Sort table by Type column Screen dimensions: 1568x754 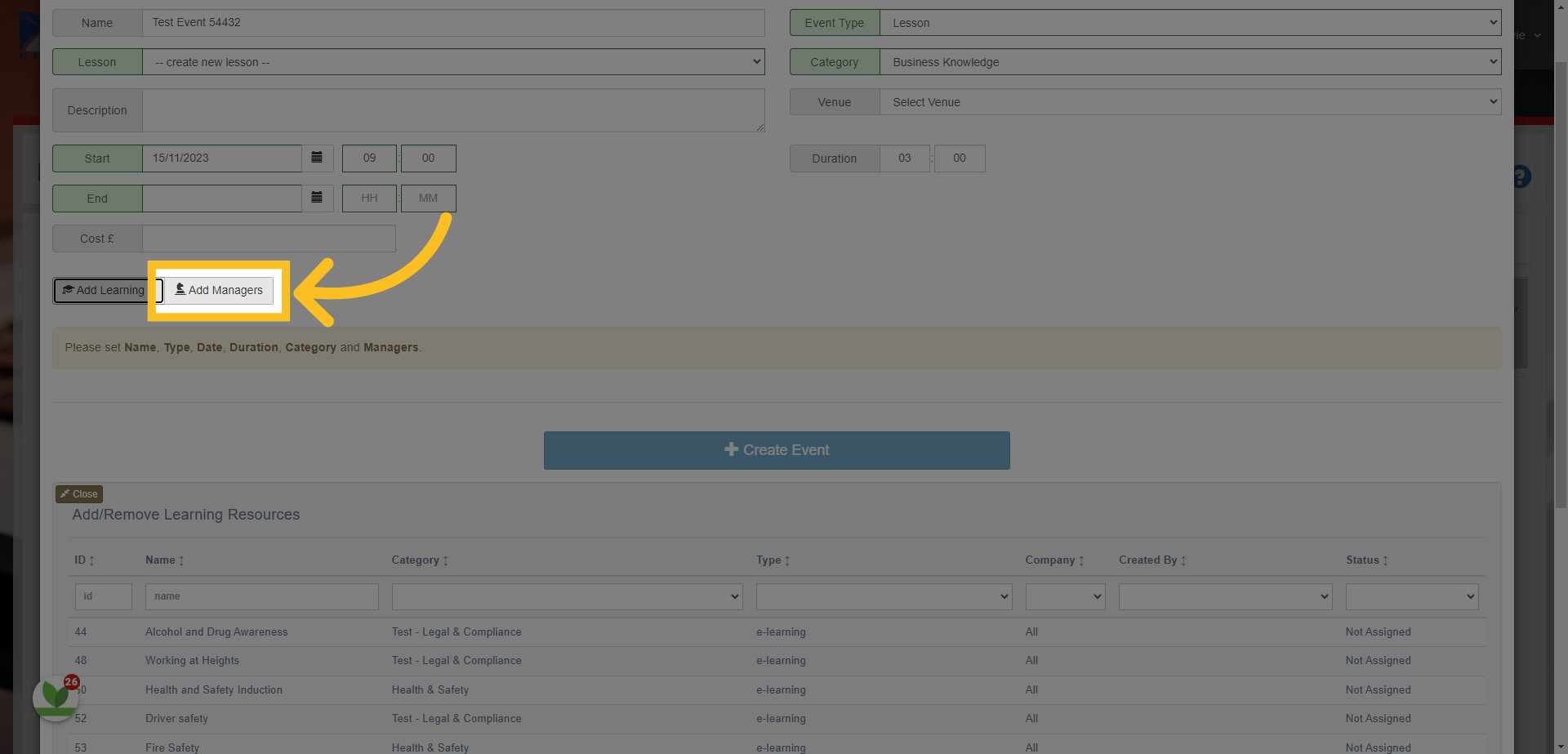[773, 560]
